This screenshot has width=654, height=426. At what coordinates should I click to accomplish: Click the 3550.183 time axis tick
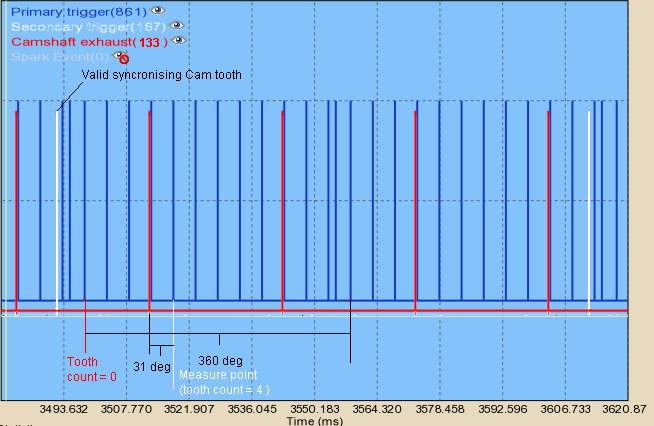click(x=317, y=409)
